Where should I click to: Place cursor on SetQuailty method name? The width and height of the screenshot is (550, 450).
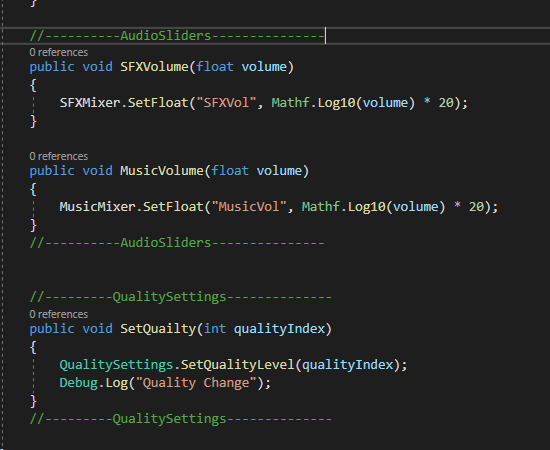click(158, 329)
